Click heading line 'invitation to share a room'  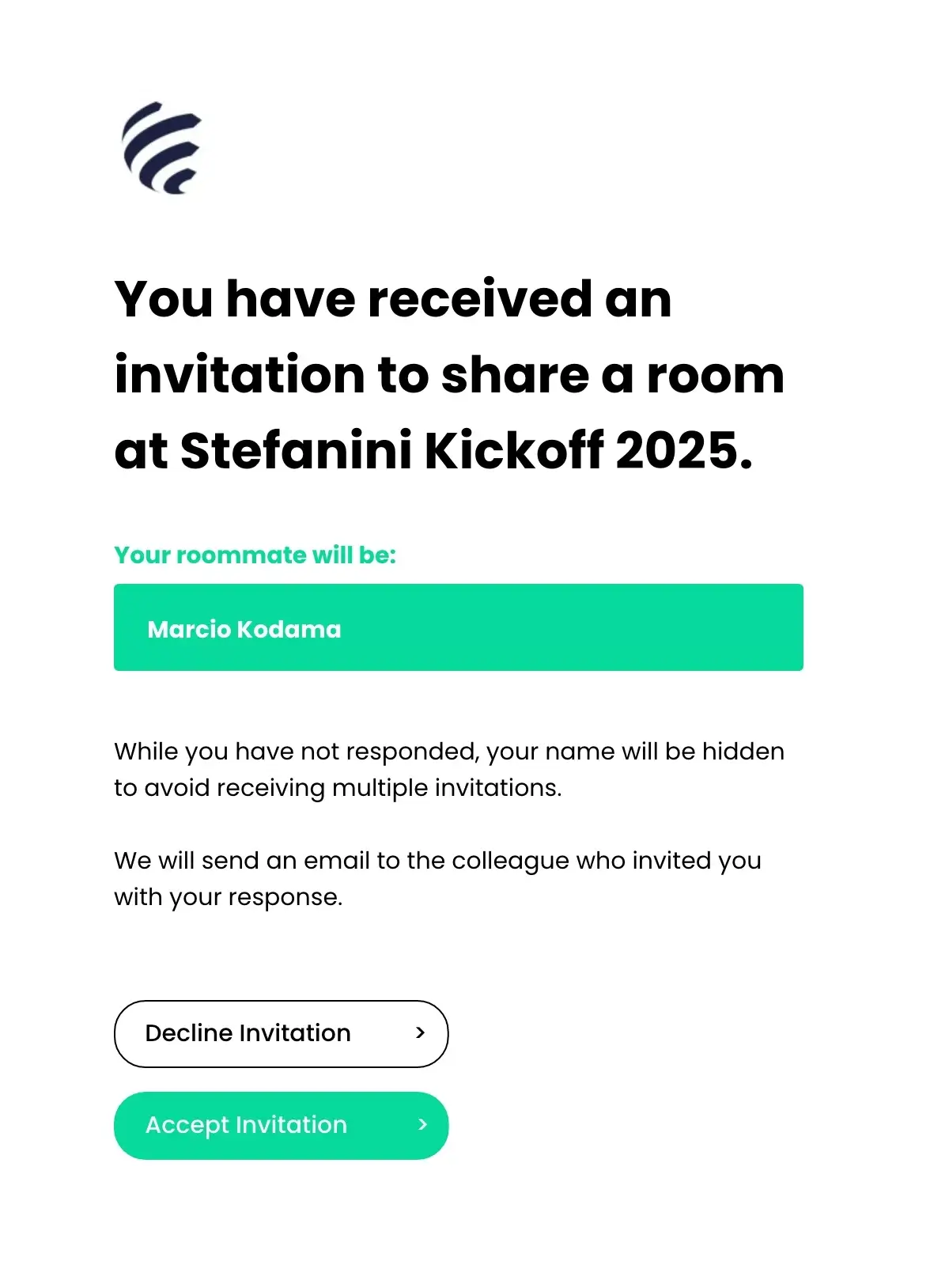tap(449, 375)
